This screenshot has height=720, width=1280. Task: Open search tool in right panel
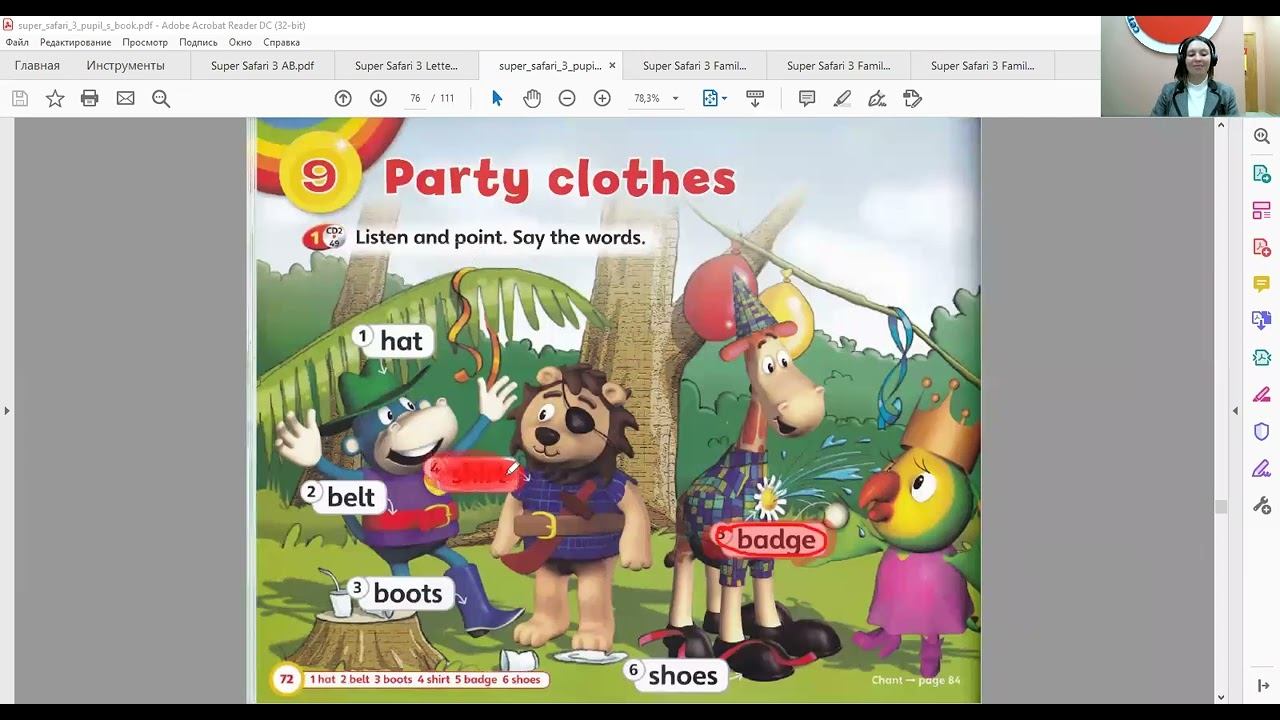[1262, 136]
